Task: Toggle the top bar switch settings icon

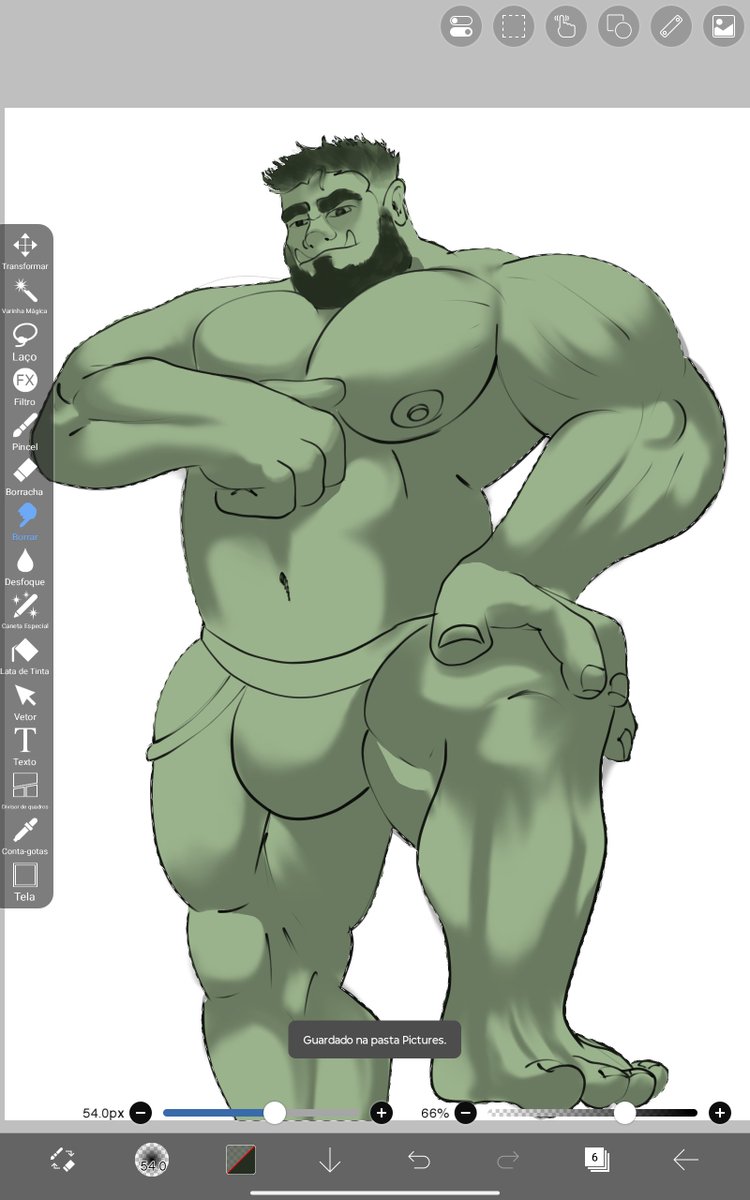Action: click(x=461, y=27)
